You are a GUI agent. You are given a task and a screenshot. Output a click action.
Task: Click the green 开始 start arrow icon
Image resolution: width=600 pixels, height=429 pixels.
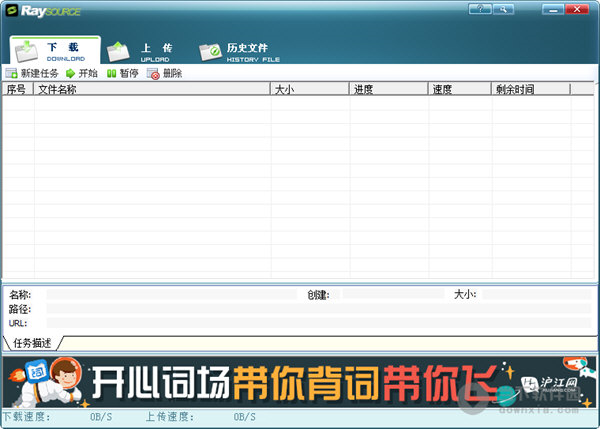[x=70, y=73]
